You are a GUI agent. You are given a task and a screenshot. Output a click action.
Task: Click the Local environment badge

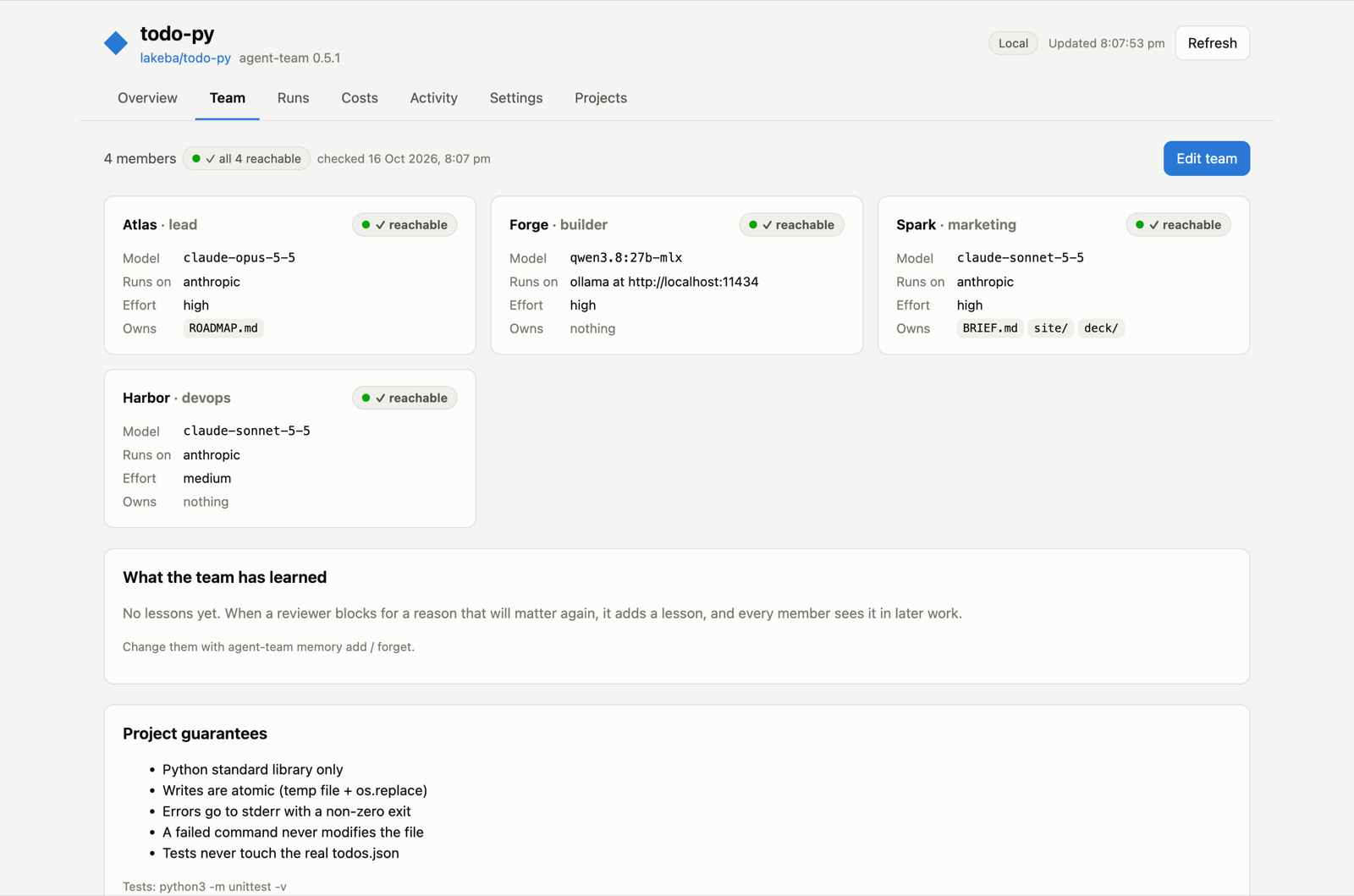click(x=1013, y=43)
